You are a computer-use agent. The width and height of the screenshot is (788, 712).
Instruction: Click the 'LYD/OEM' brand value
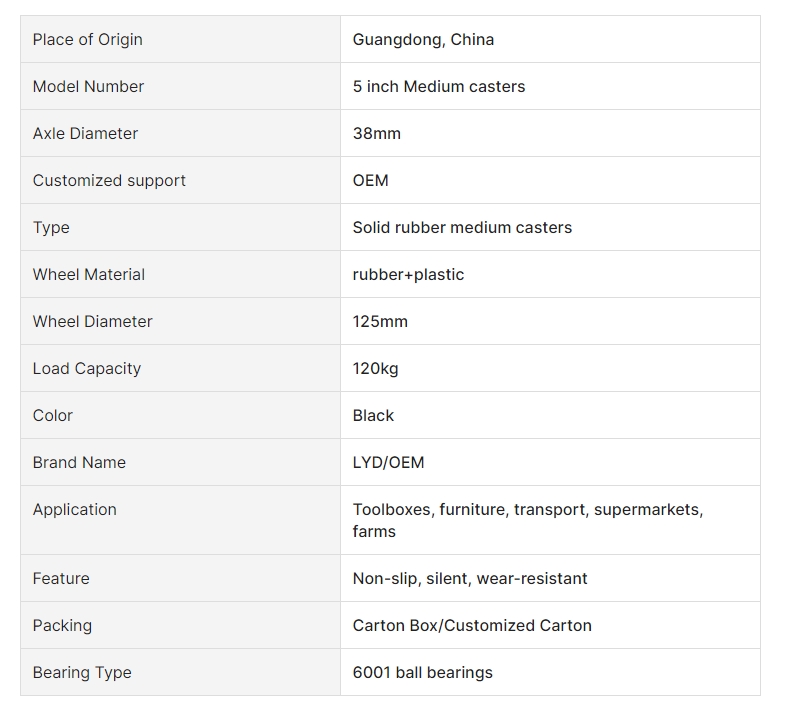tap(388, 463)
